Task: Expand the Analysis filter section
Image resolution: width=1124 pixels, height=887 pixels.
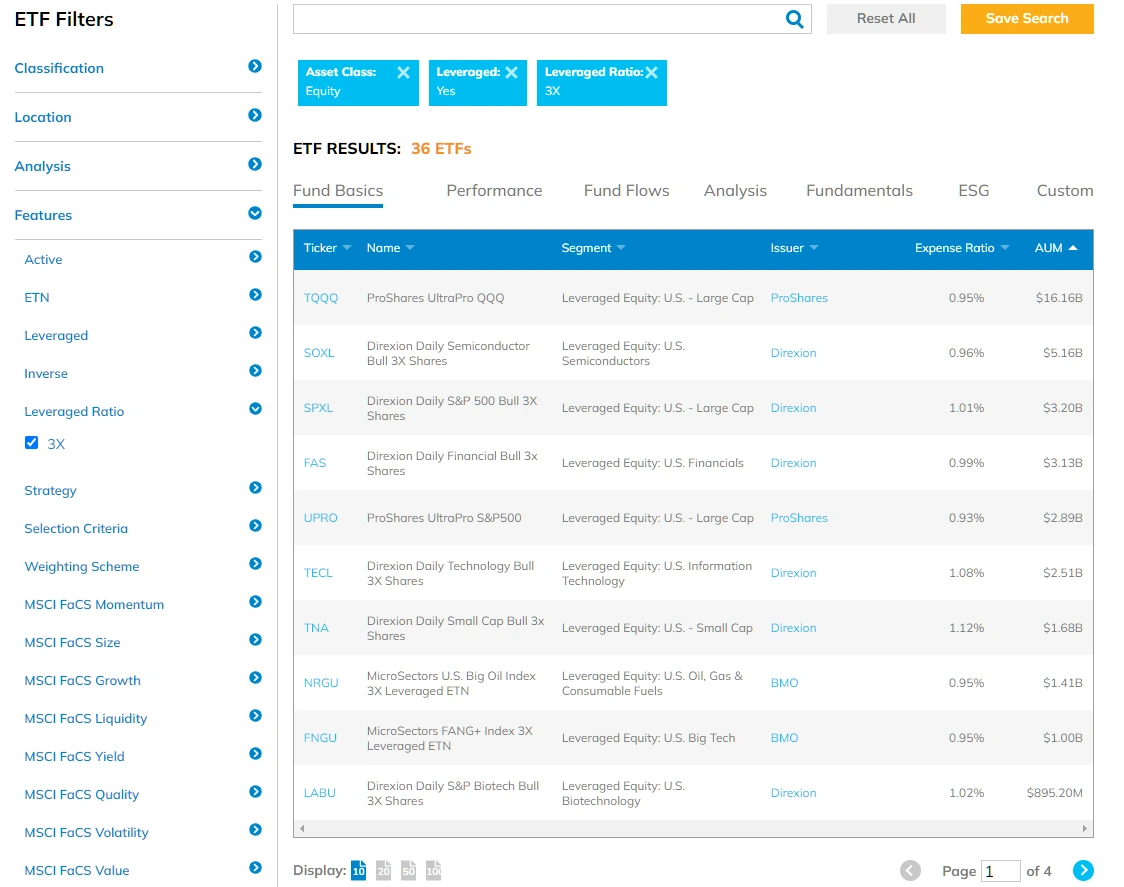Action: (x=254, y=164)
